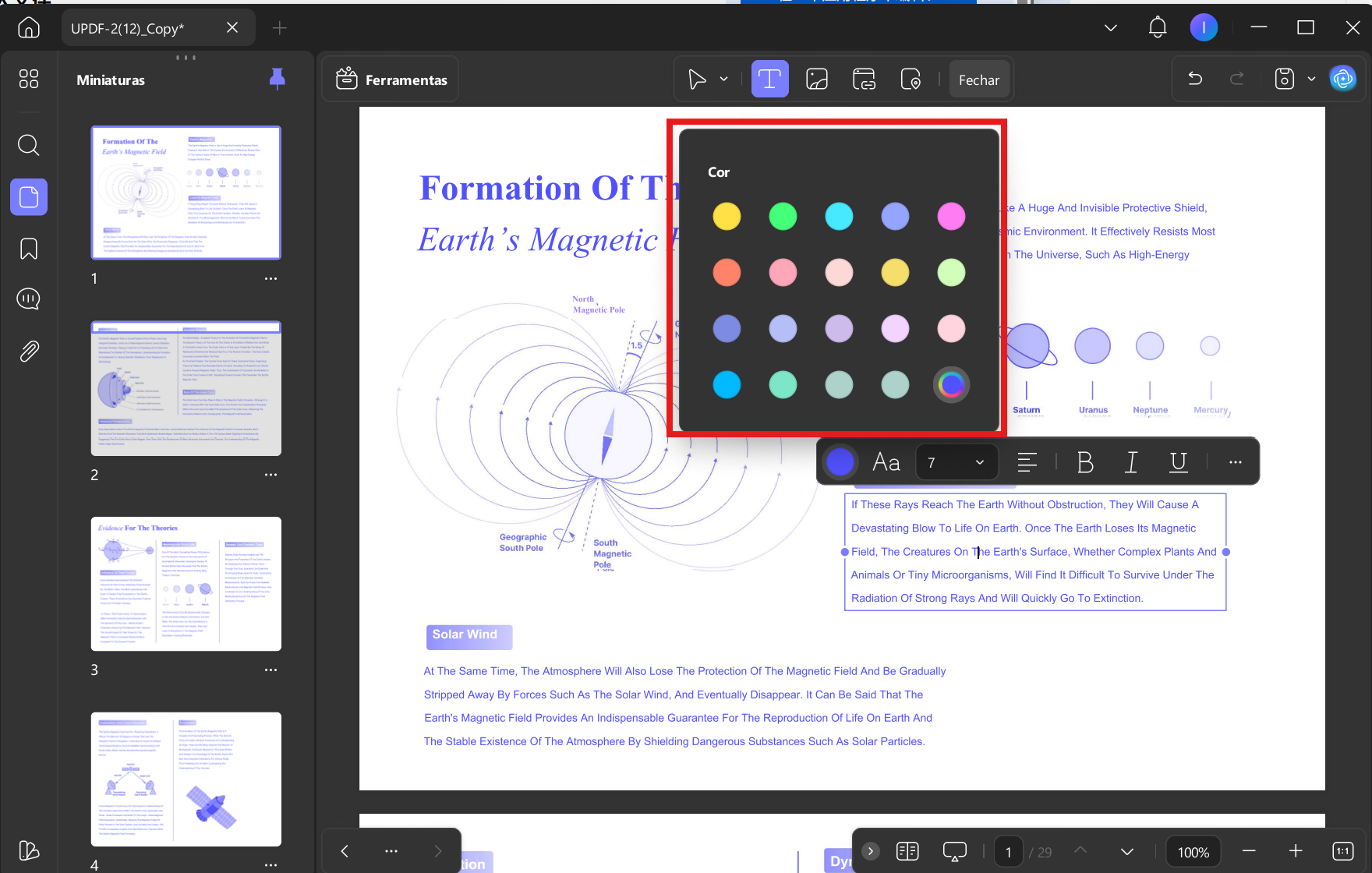Toggle bold formatting
The height and width of the screenshot is (873, 1372).
click(1084, 462)
